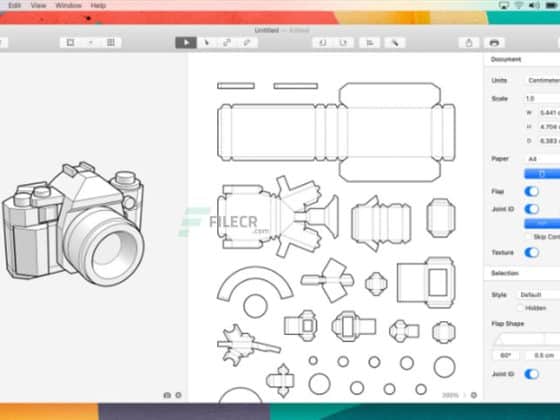Image resolution: width=560 pixels, height=420 pixels.
Task: Click the undo toolbar button
Action: (323, 43)
